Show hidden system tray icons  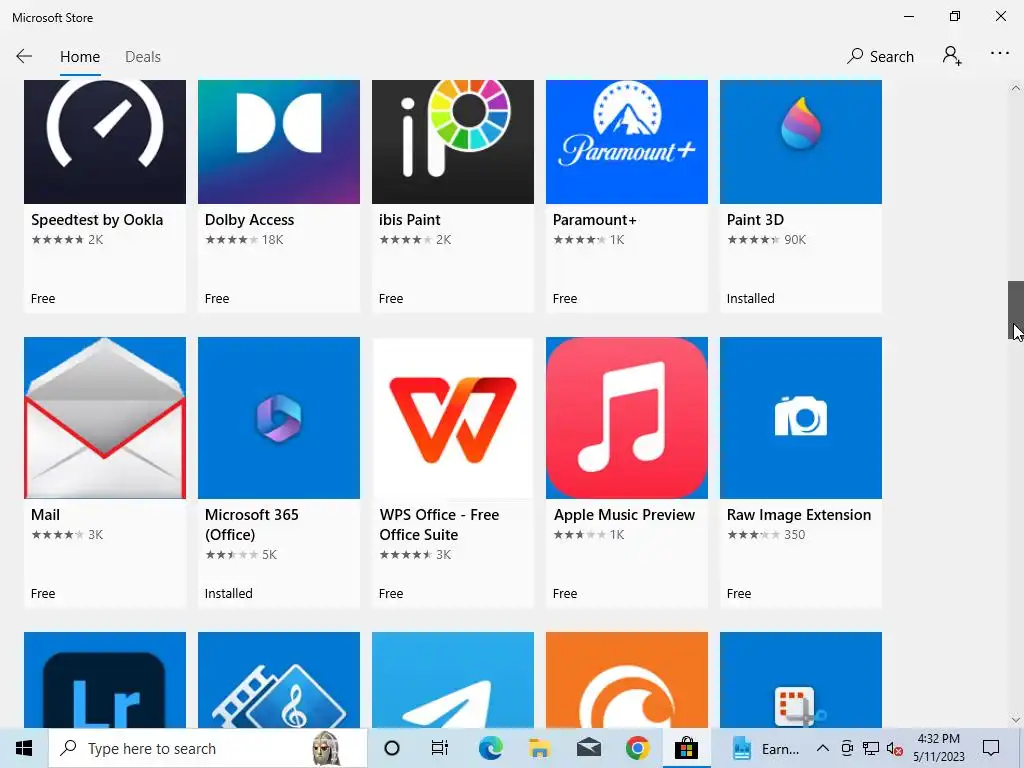(x=823, y=748)
